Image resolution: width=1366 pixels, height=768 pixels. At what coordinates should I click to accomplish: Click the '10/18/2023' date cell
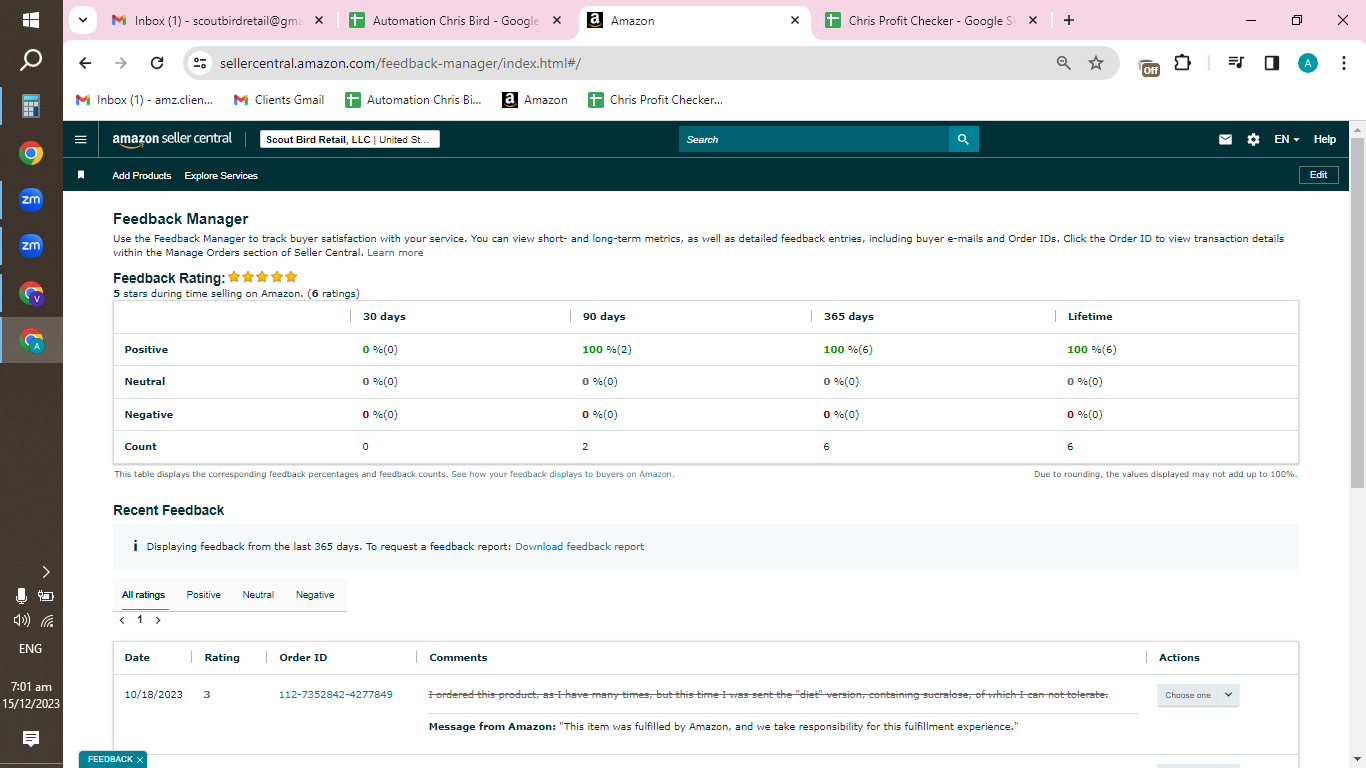point(154,694)
